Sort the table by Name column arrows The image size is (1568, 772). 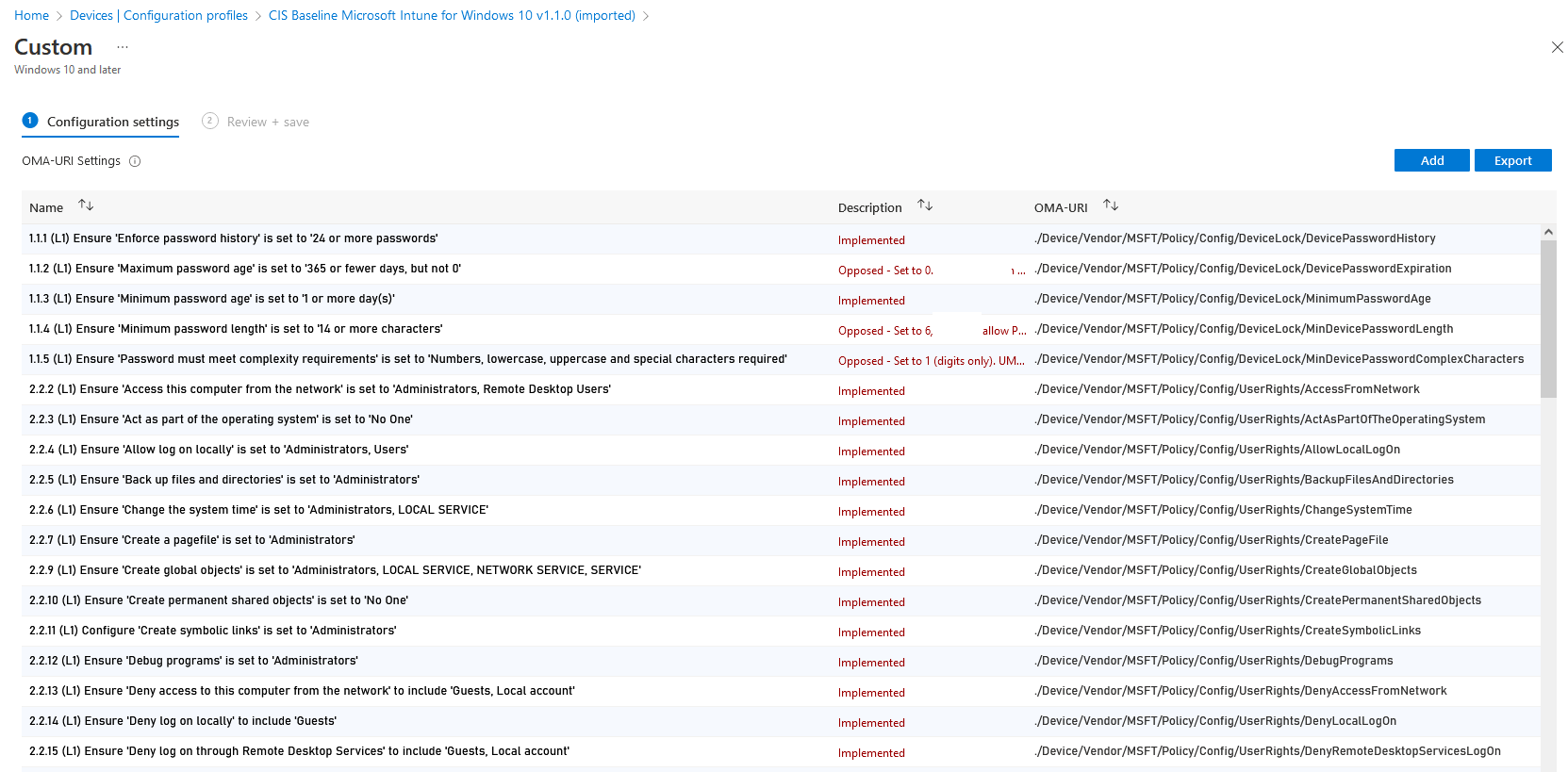[x=86, y=205]
